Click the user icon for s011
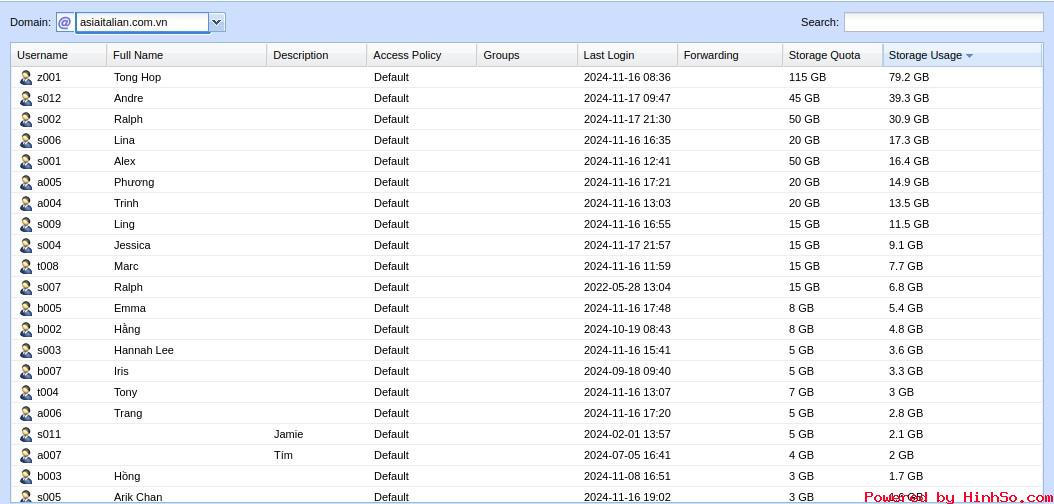Image resolution: width=1054 pixels, height=504 pixels. pos(26,434)
